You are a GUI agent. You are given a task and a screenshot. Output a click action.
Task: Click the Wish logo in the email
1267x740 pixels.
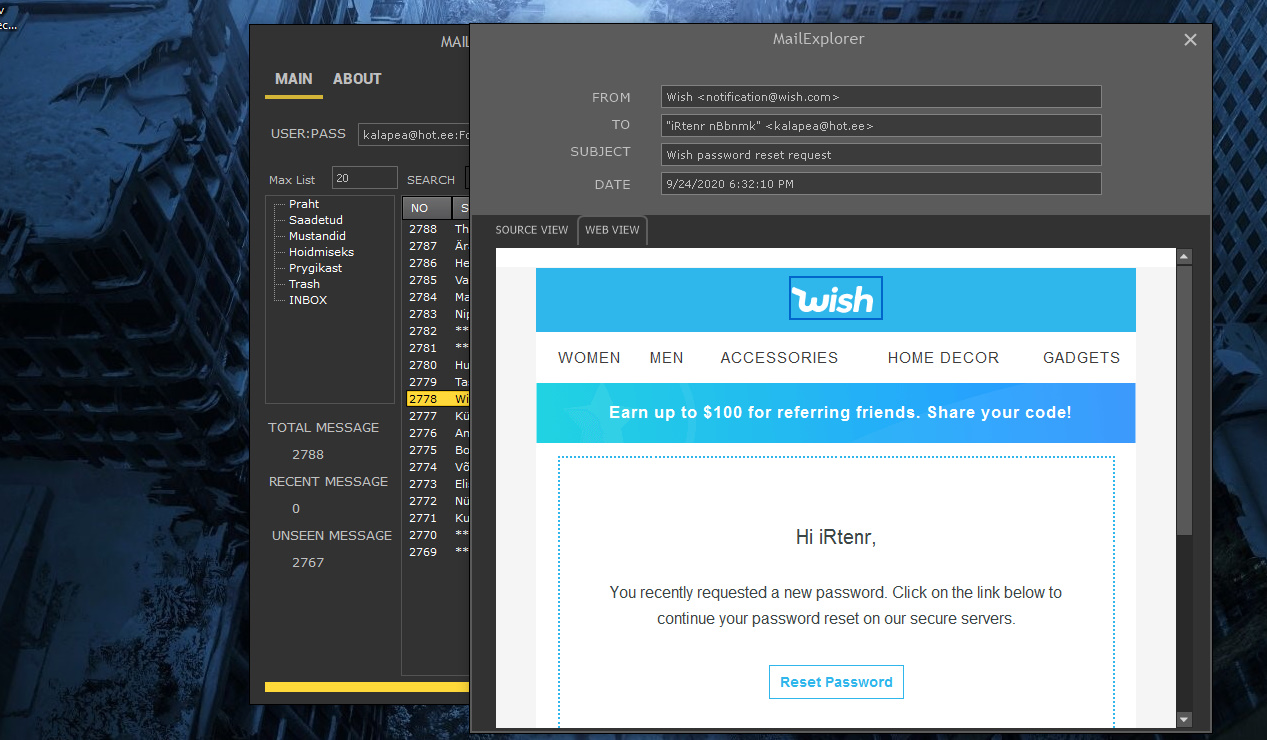click(836, 298)
